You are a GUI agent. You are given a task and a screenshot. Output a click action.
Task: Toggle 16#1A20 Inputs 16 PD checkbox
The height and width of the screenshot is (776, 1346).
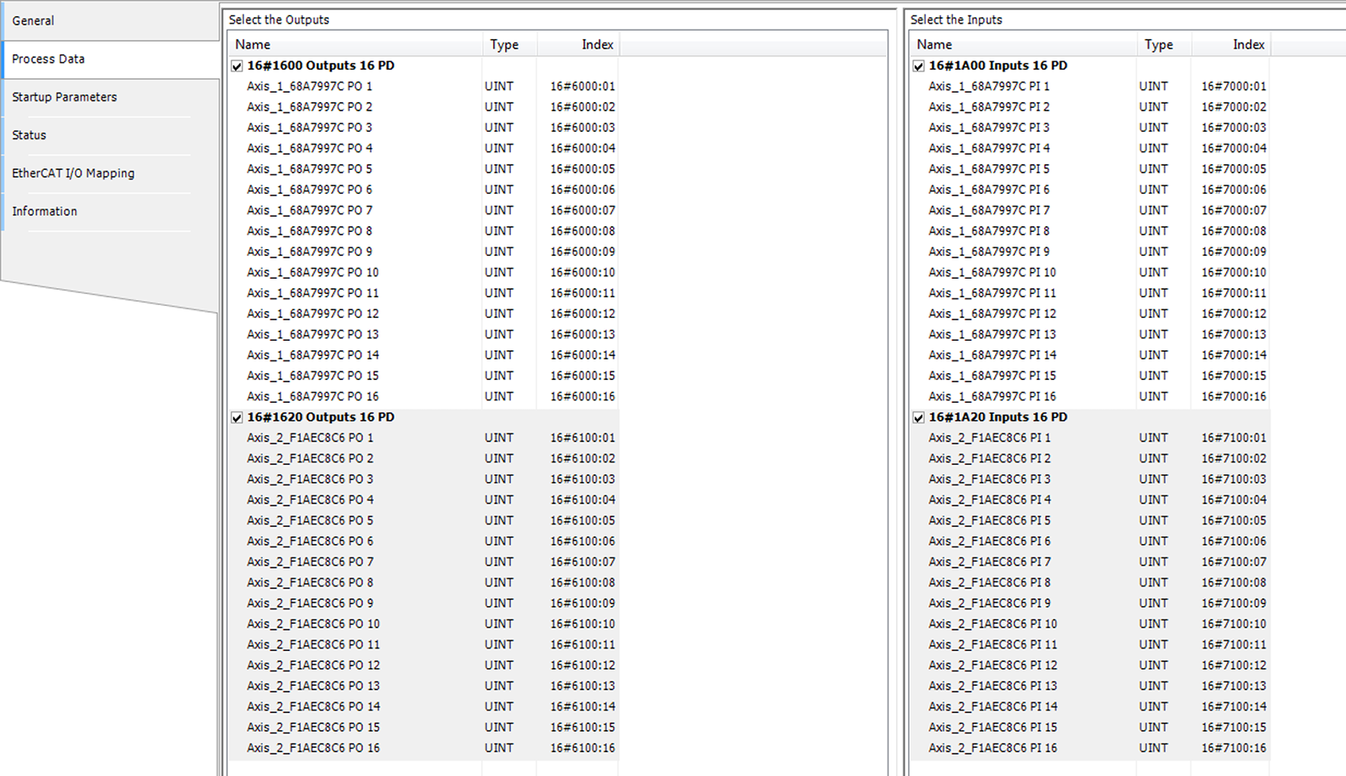click(919, 418)
